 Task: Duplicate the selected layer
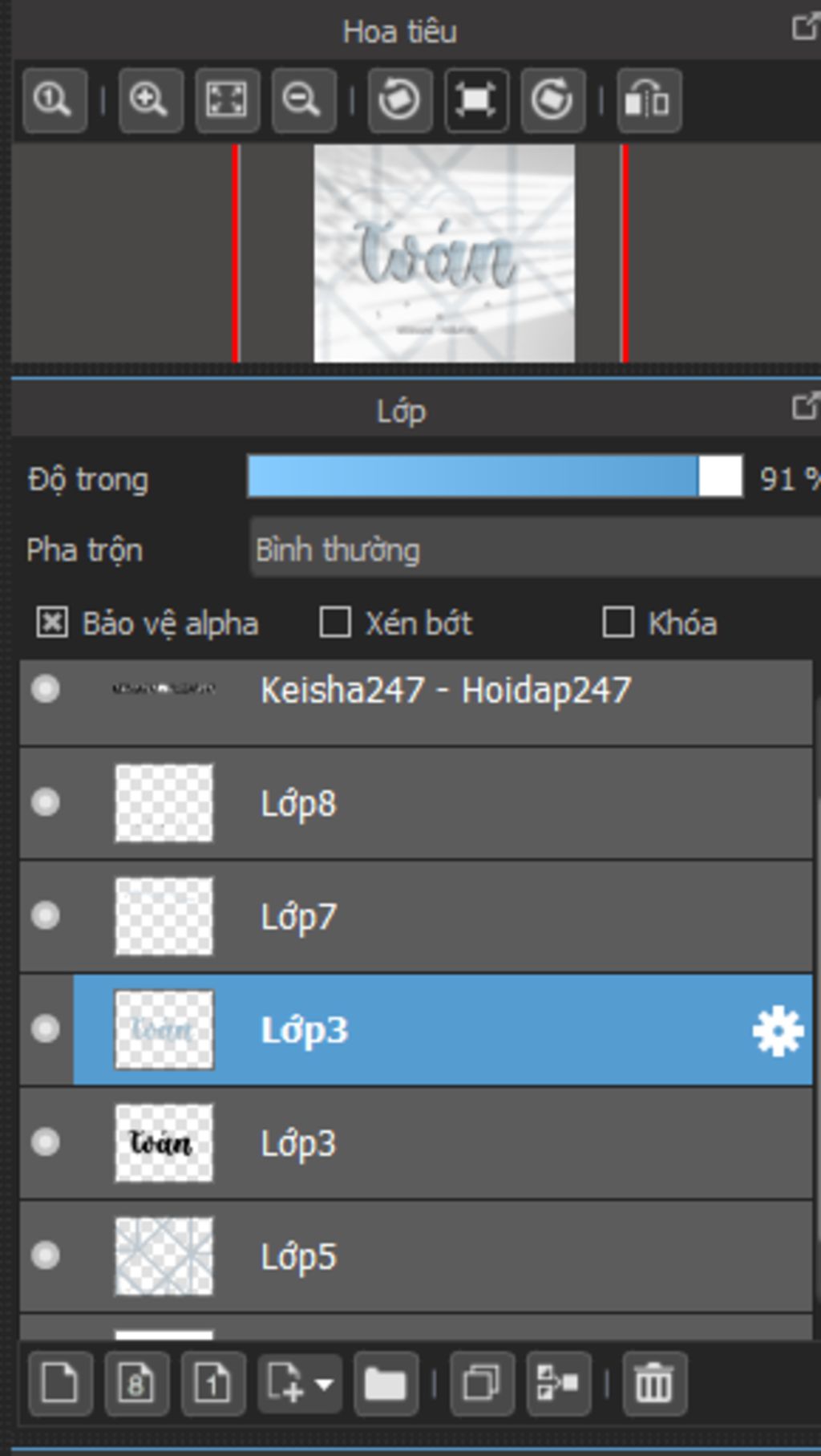click(x=482, y=1384)
